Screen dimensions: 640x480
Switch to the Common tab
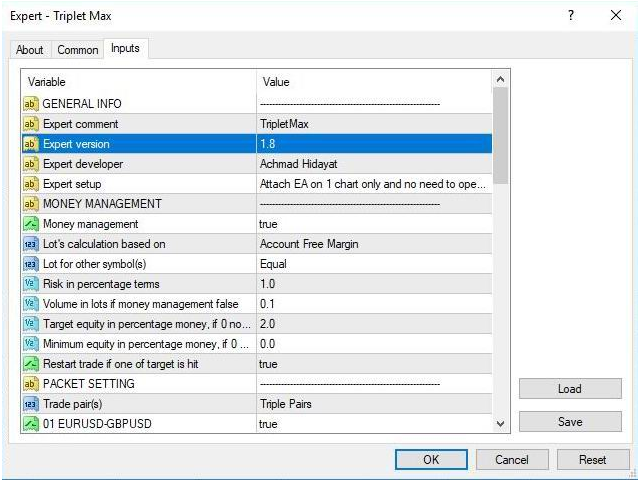pos(77,50)
